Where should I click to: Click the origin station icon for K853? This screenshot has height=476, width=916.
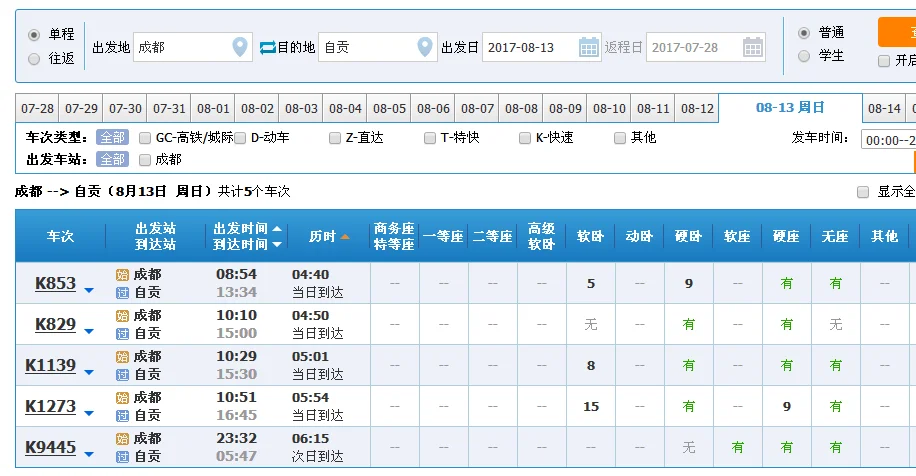click(x=122, y=275)
